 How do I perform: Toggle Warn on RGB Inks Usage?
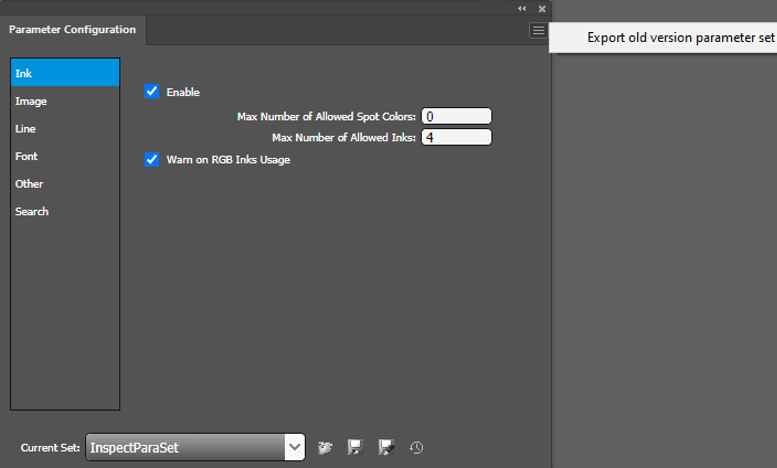pos(153,159)
